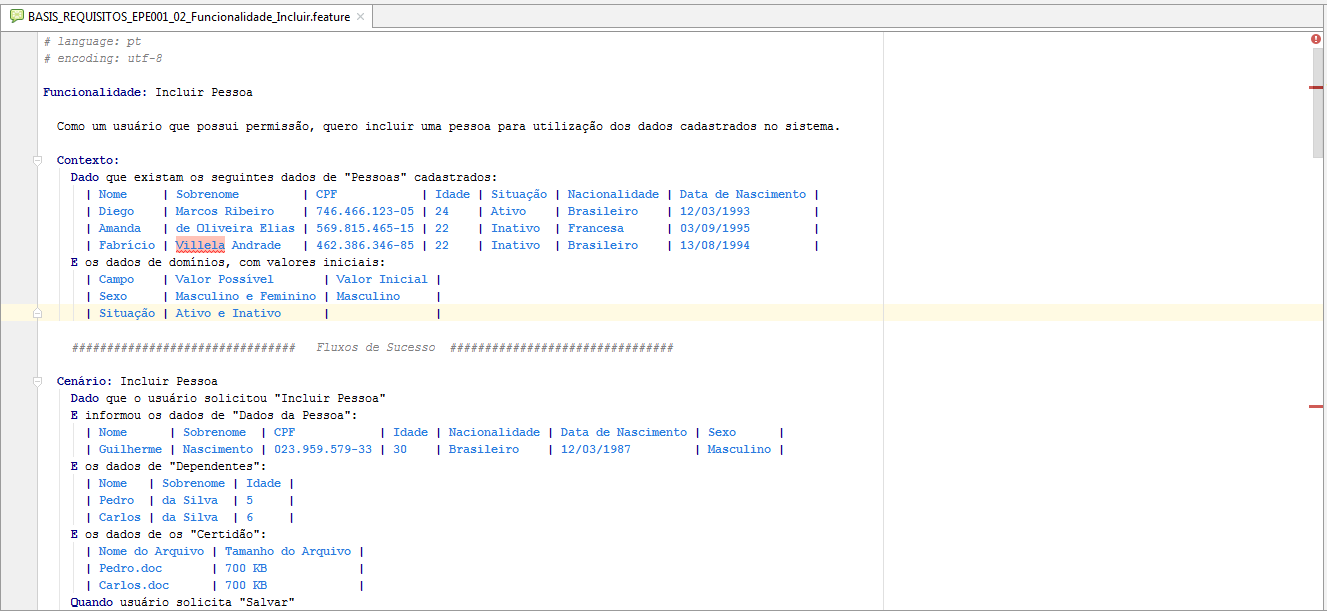The width and height of the screenshot is (1327, 611).
Task: Click the "# language: pt" comment
Action: 92,41
